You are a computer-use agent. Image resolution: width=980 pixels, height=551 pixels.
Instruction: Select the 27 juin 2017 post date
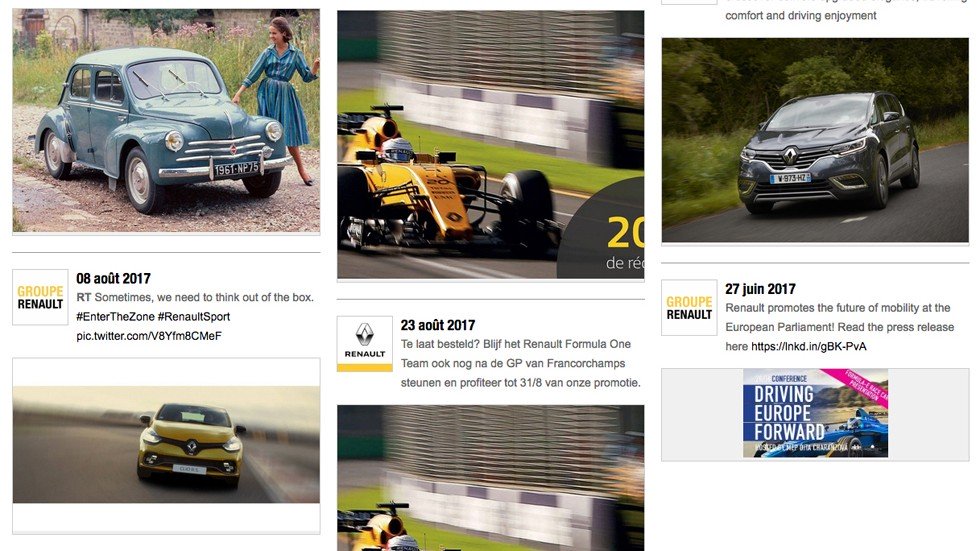tap(760, 289)
